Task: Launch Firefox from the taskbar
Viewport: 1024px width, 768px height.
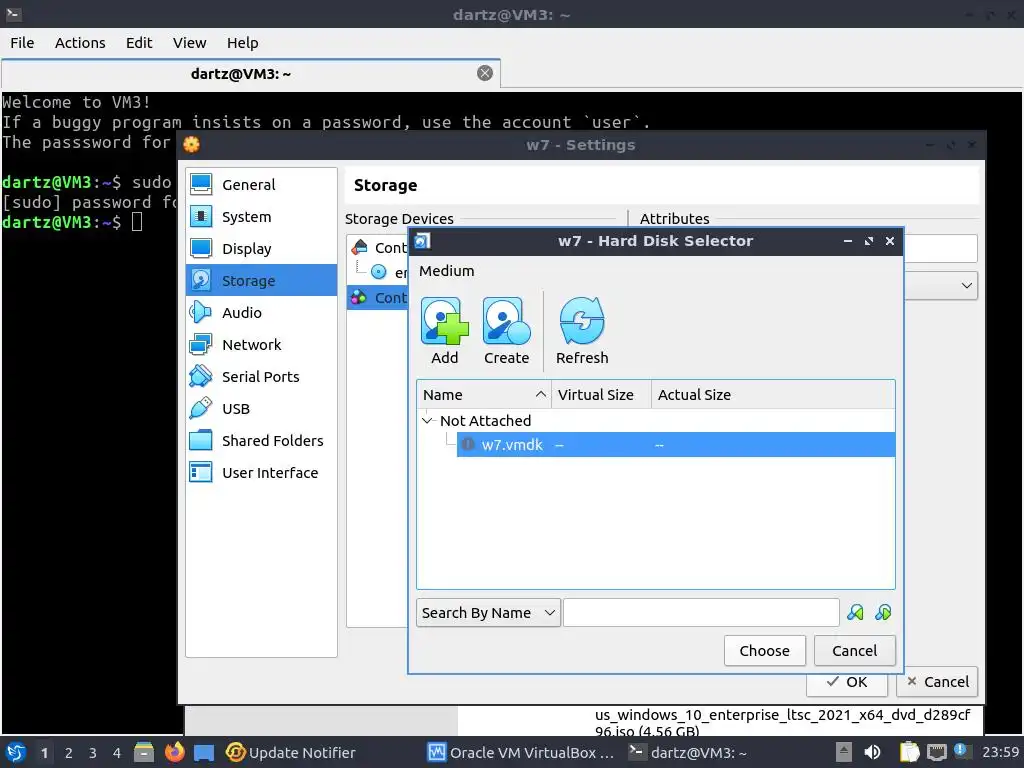Action: tap(174, 752)
